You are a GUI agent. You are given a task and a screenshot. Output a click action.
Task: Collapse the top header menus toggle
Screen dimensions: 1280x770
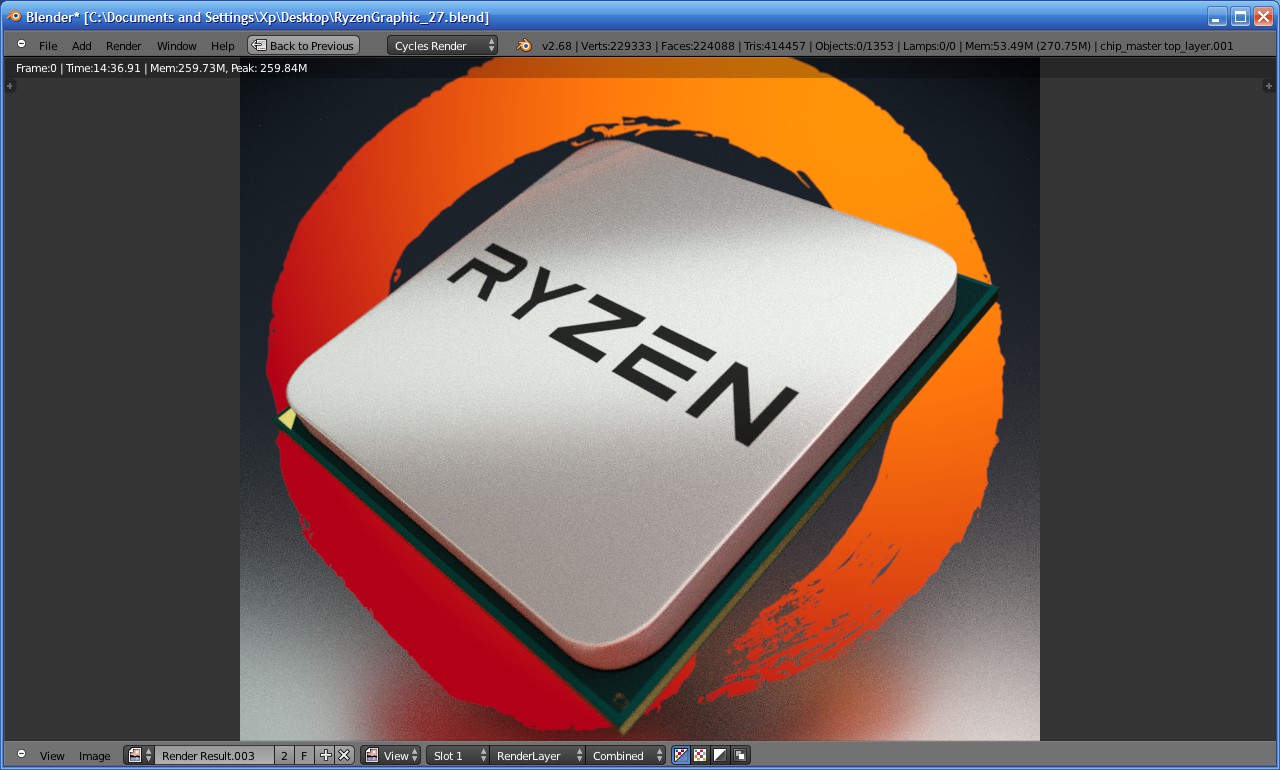tap(22, 45)
